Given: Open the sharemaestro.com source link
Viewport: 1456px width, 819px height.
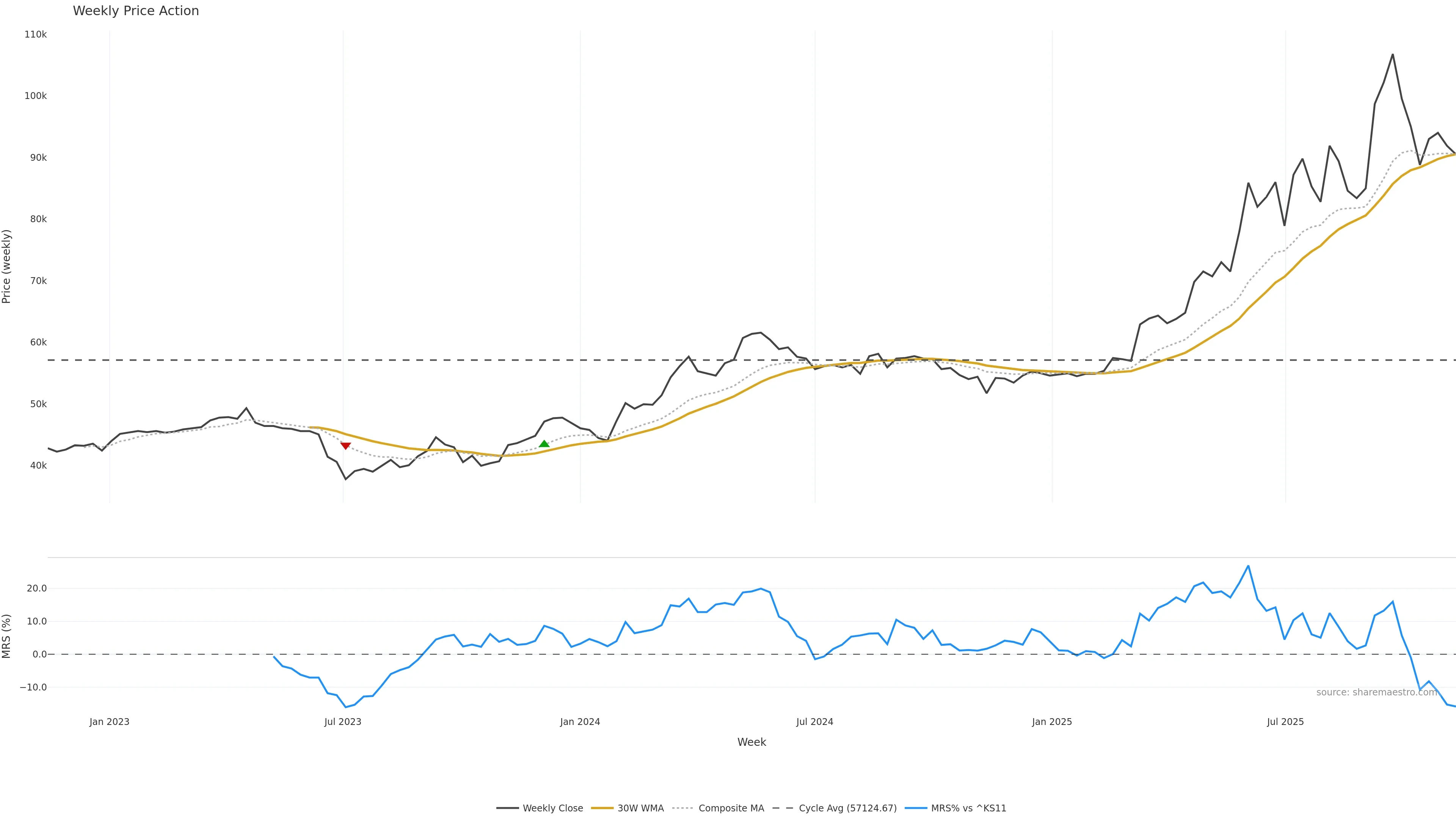Looking at the screenshot, I should 1376,692.
